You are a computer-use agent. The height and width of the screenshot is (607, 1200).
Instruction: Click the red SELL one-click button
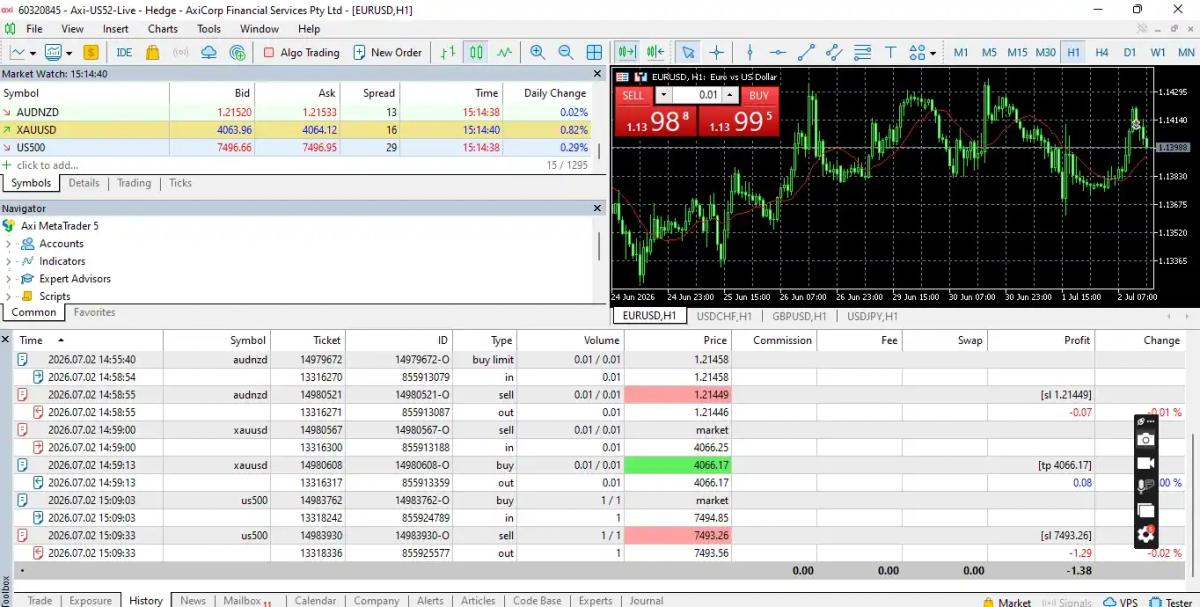655,110
